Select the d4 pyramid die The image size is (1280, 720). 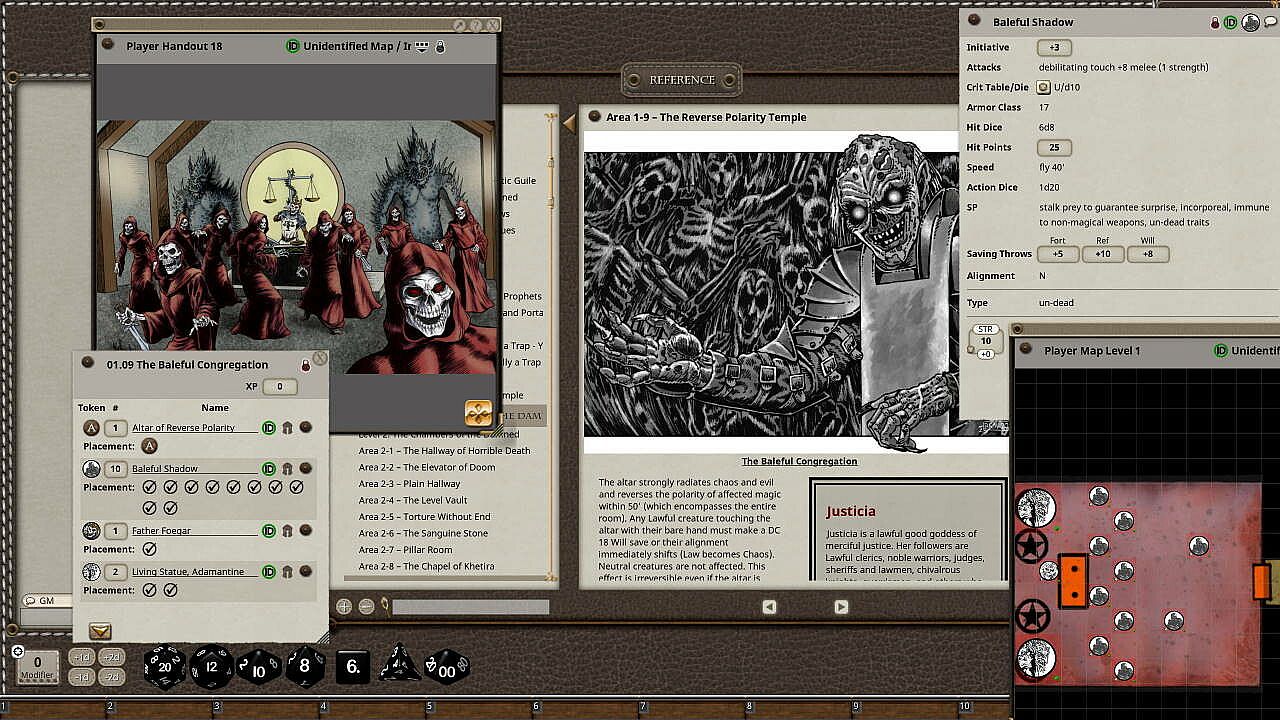399,666
